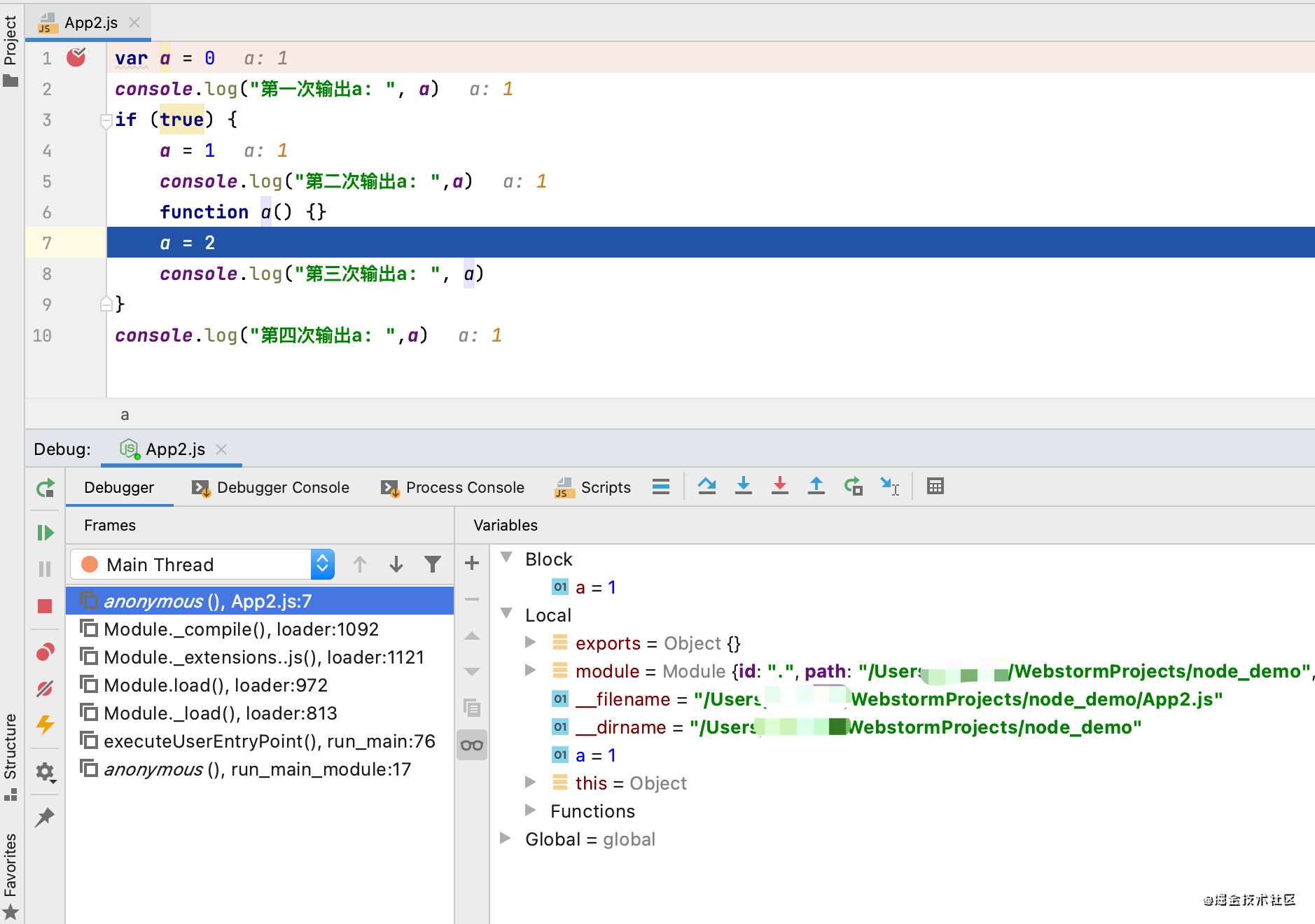Select __filename variable row
Viewport: 1315px width, 924px height.
pyautogui.click(x=902, y=699)
